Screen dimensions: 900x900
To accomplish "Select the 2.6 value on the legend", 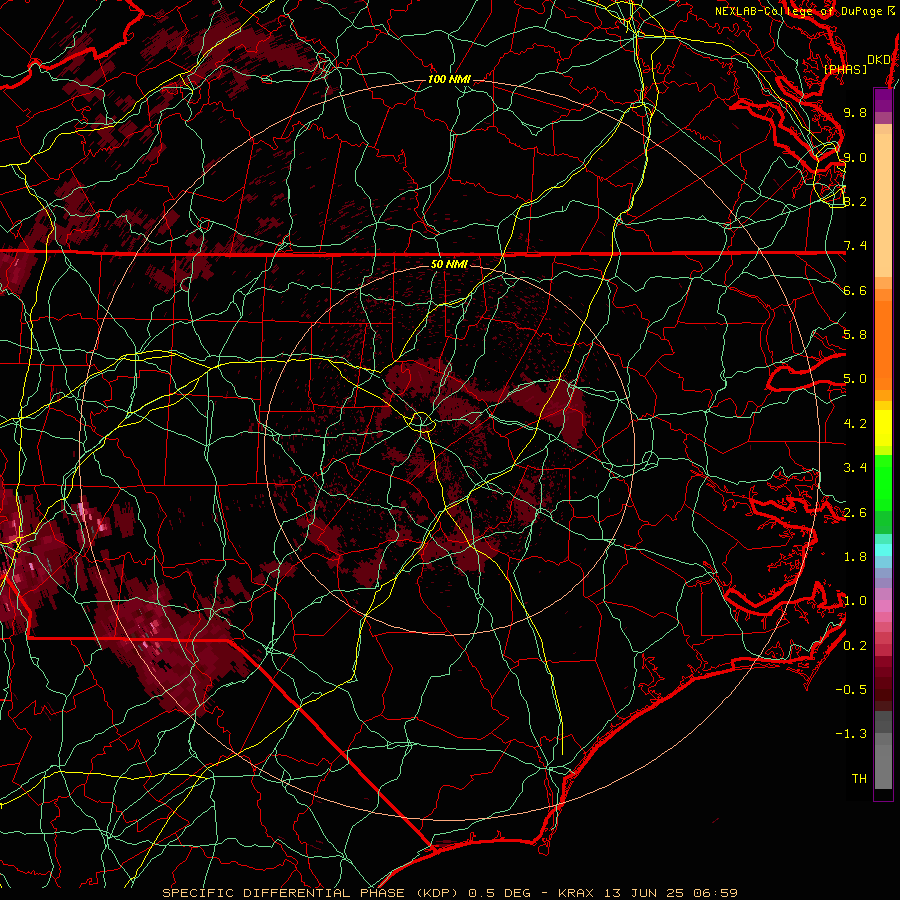I will 855,513.
